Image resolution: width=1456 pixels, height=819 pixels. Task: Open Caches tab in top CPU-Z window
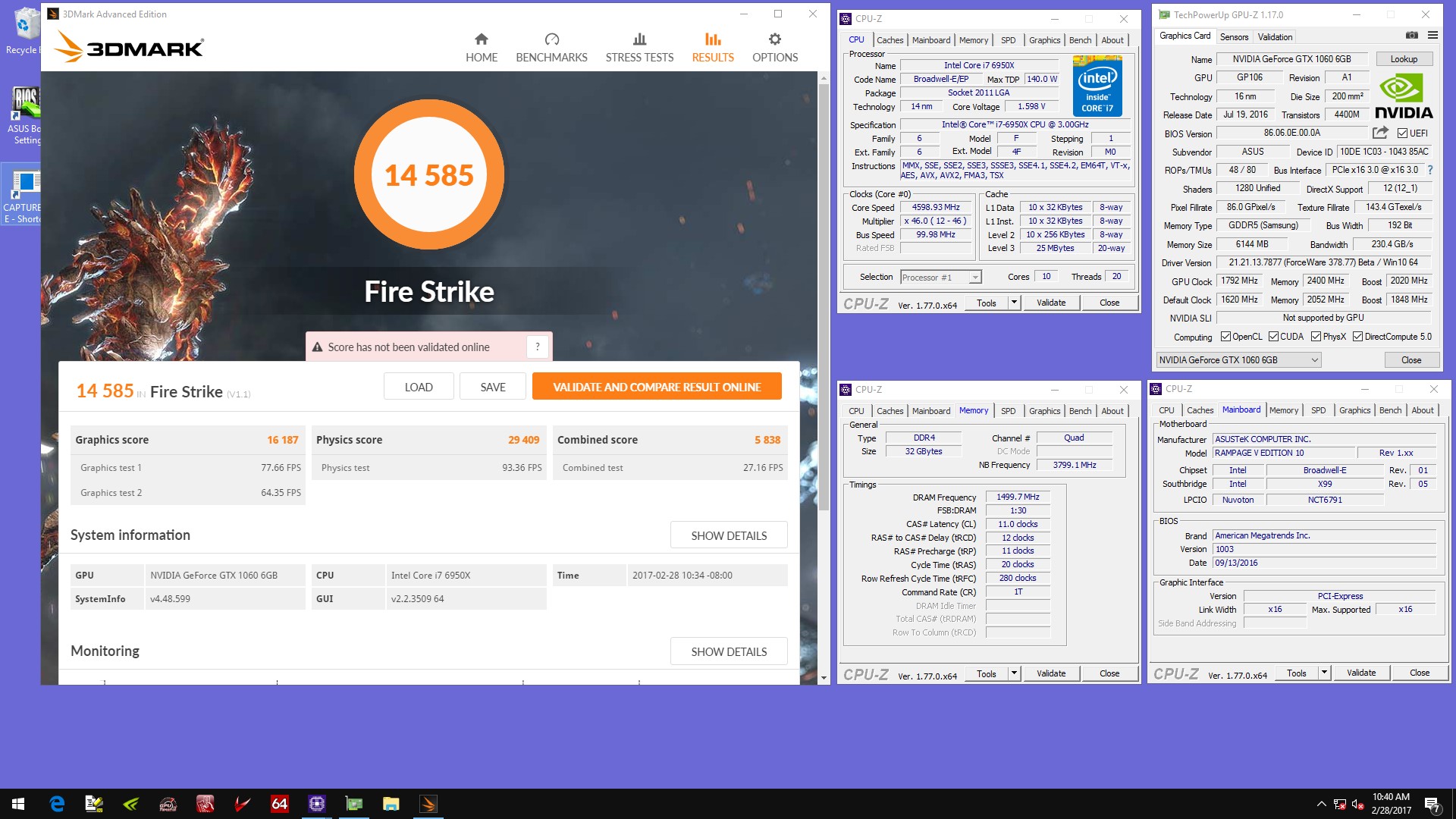click(x=890, y=40)
